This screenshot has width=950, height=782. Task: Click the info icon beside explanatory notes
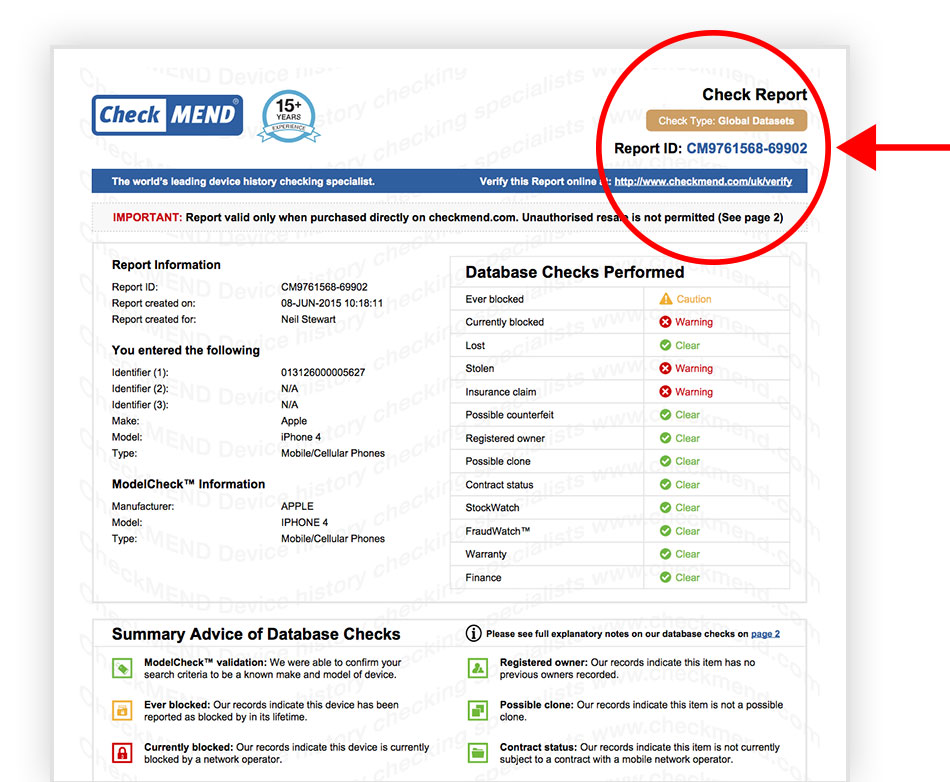pos(473,634)
